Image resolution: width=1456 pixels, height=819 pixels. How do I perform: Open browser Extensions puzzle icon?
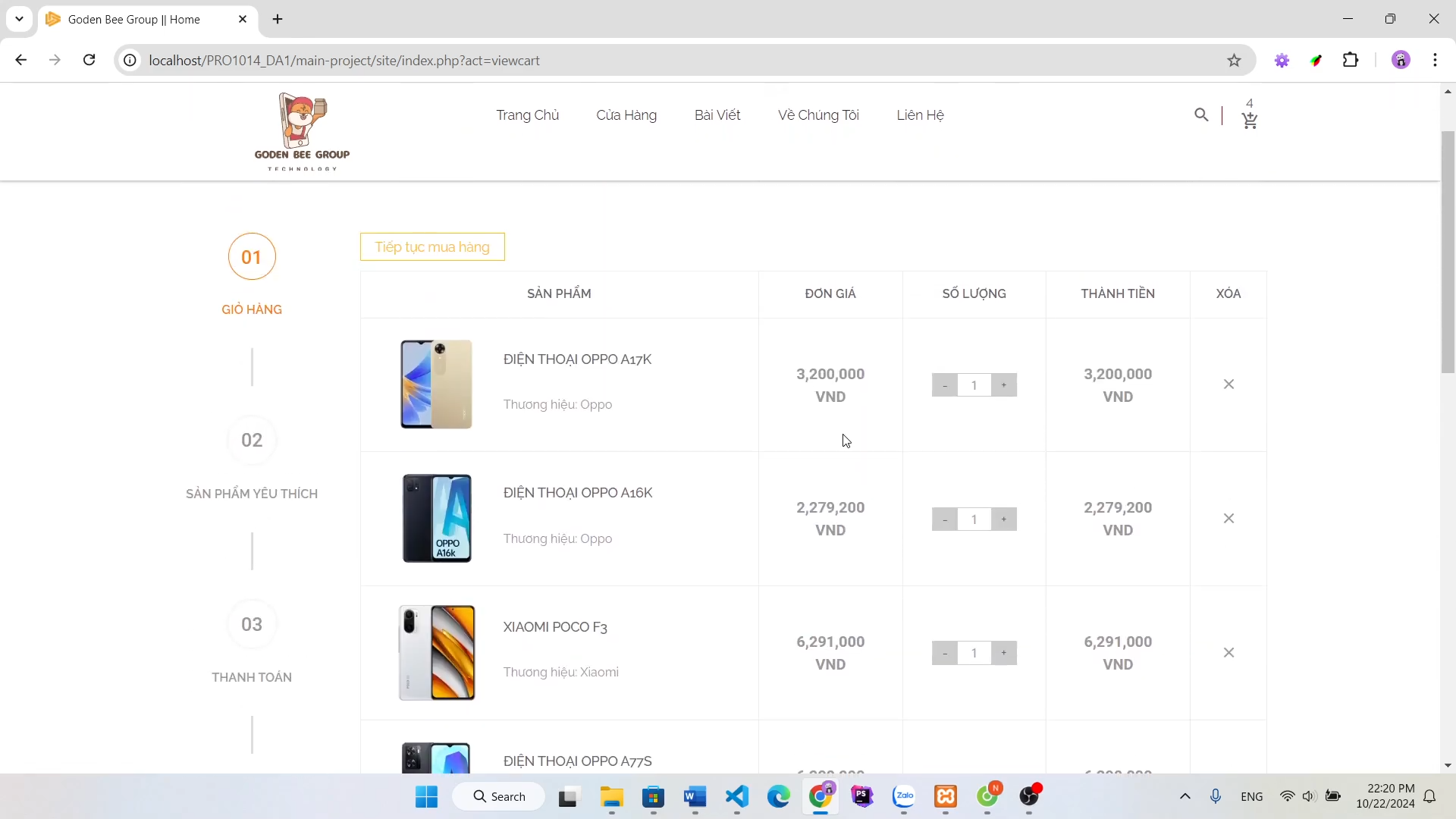1351,60
